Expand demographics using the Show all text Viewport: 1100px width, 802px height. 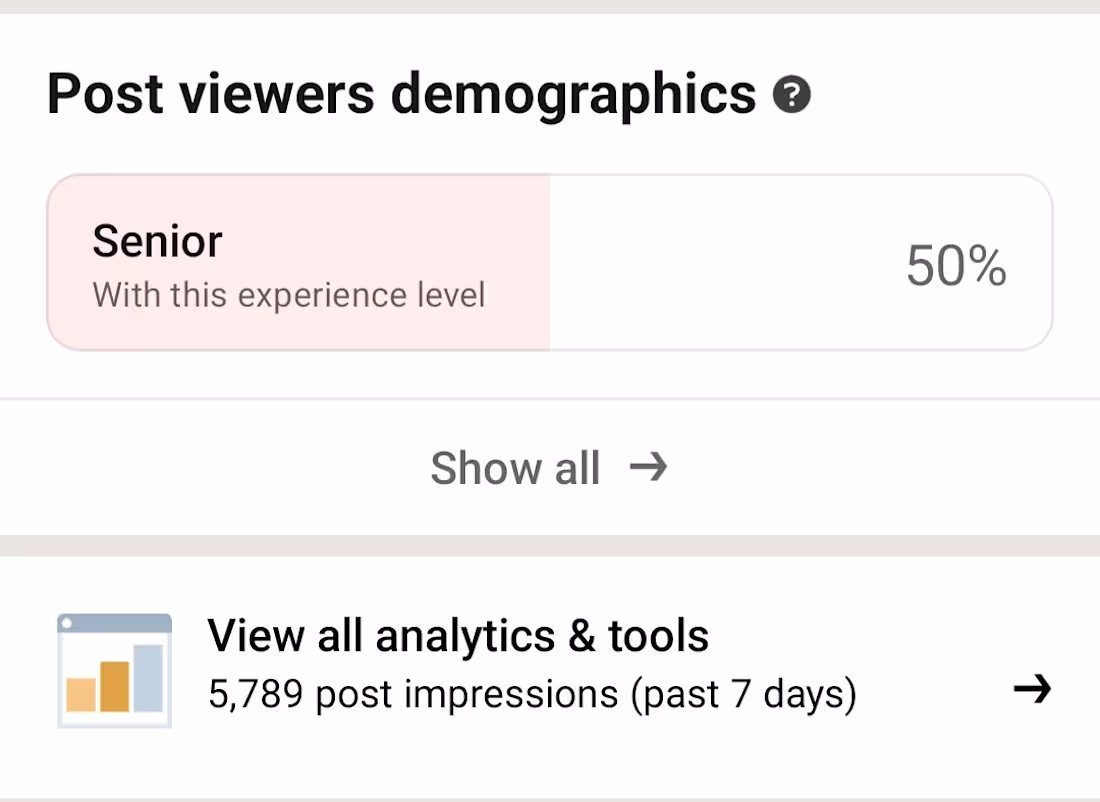coord(515,468)
